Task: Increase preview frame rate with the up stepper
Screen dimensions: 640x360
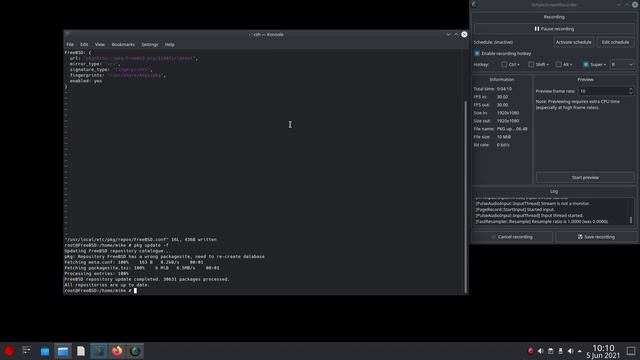Action: (631, 89)
